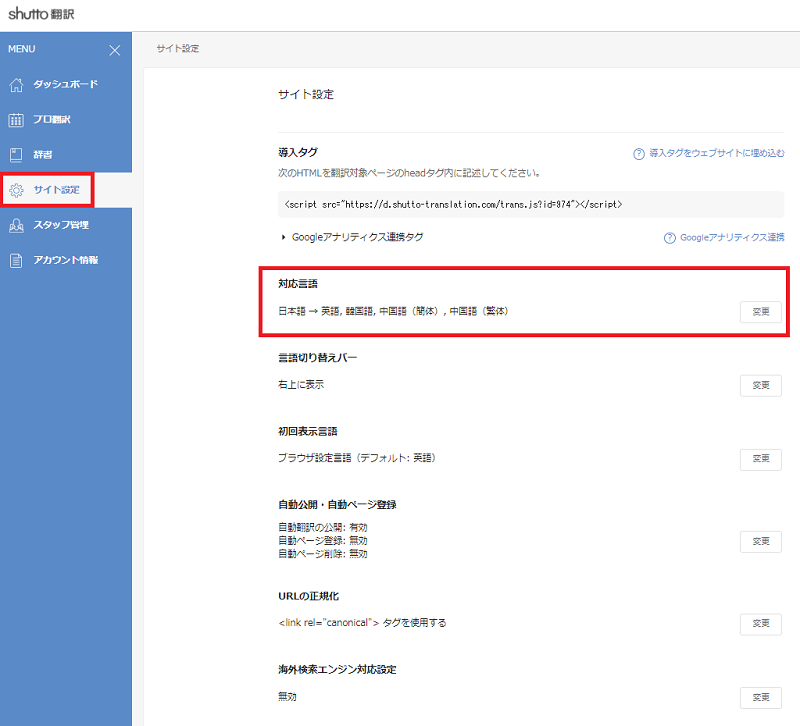The image size is (800, 726).
Task: Click help icon beside Googleアナリティクス連携
Action: (669, 238)
